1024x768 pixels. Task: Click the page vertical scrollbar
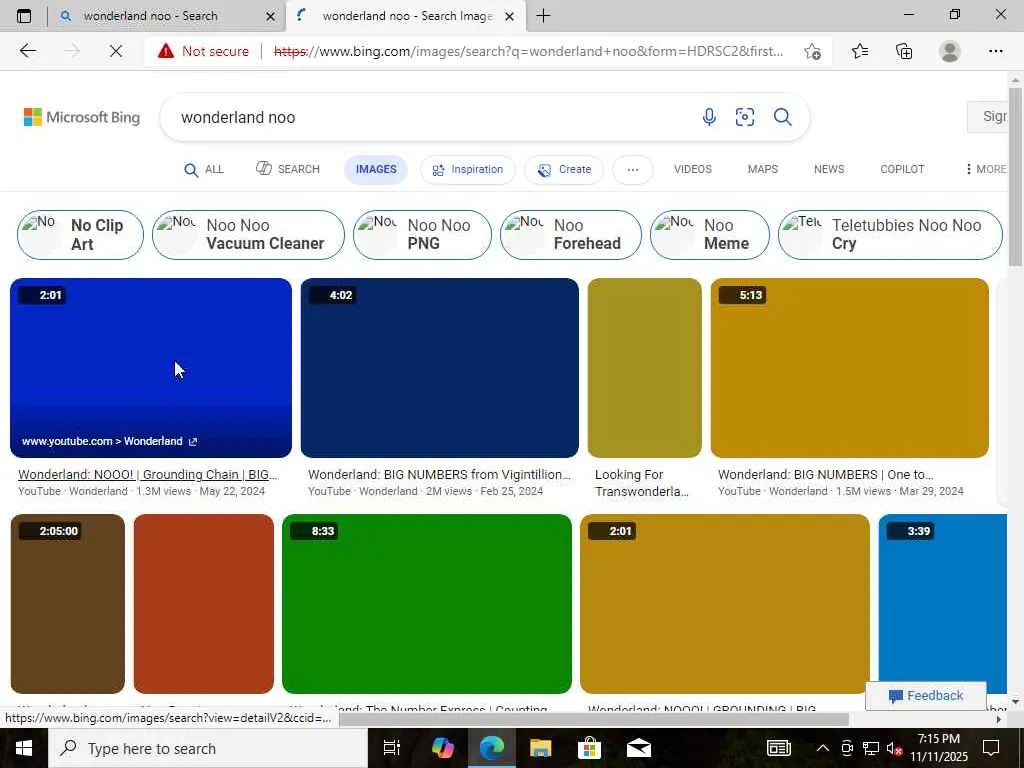(x=1015, y=176)
